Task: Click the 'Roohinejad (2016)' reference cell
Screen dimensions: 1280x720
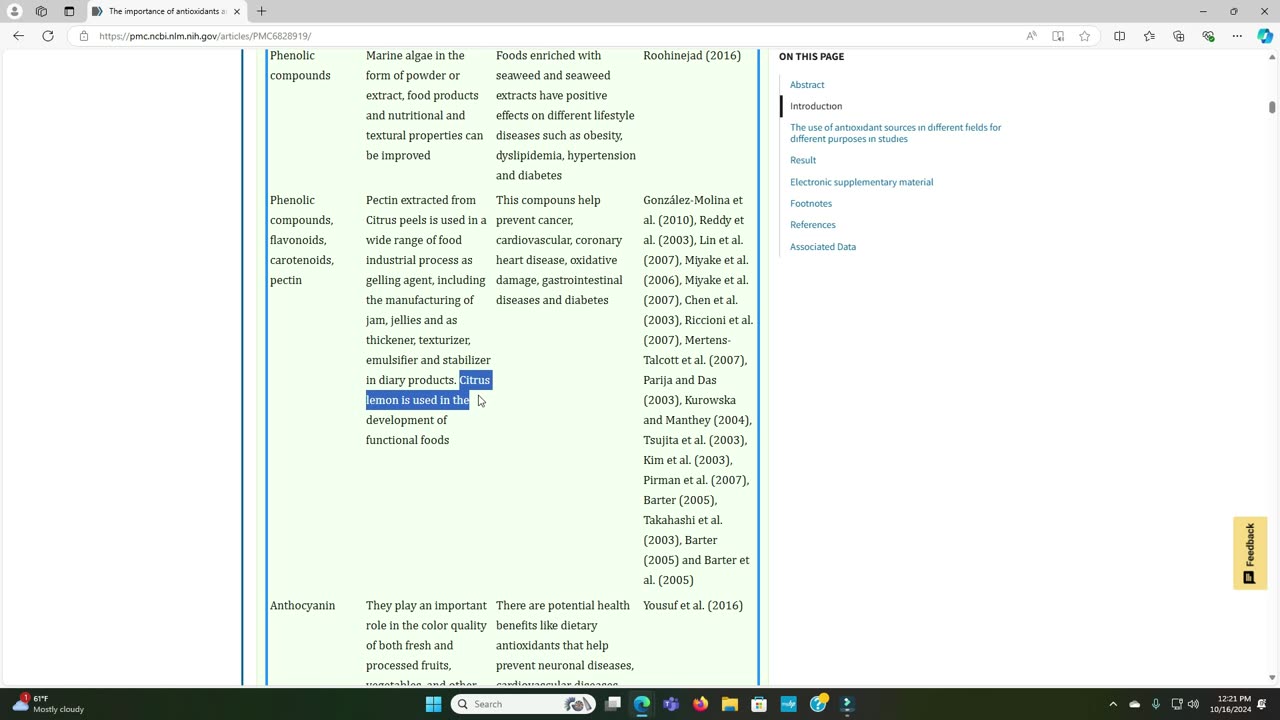Action: [x=692, y=56]
